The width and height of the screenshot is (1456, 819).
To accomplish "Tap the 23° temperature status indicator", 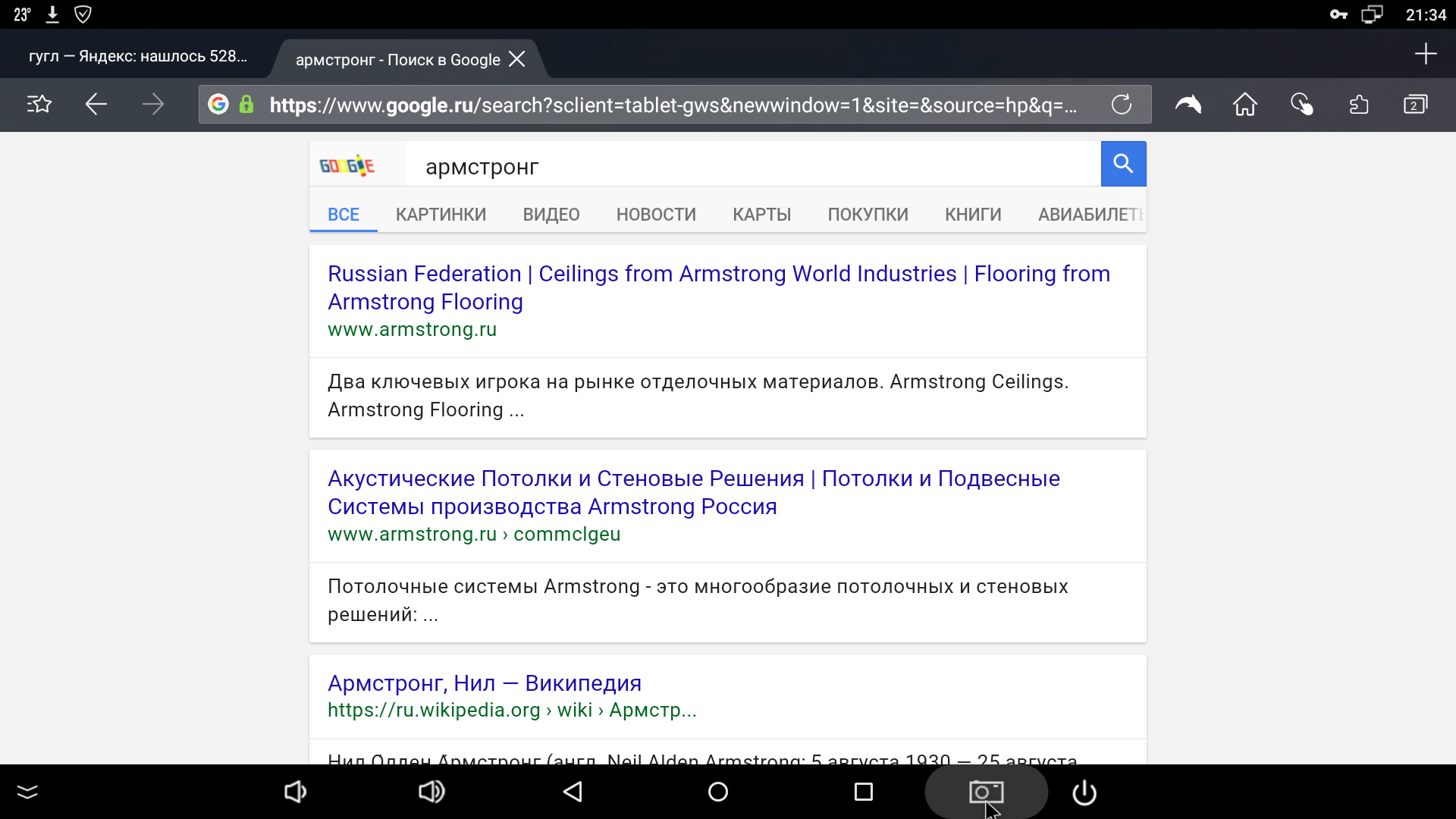I will point(22,14).
